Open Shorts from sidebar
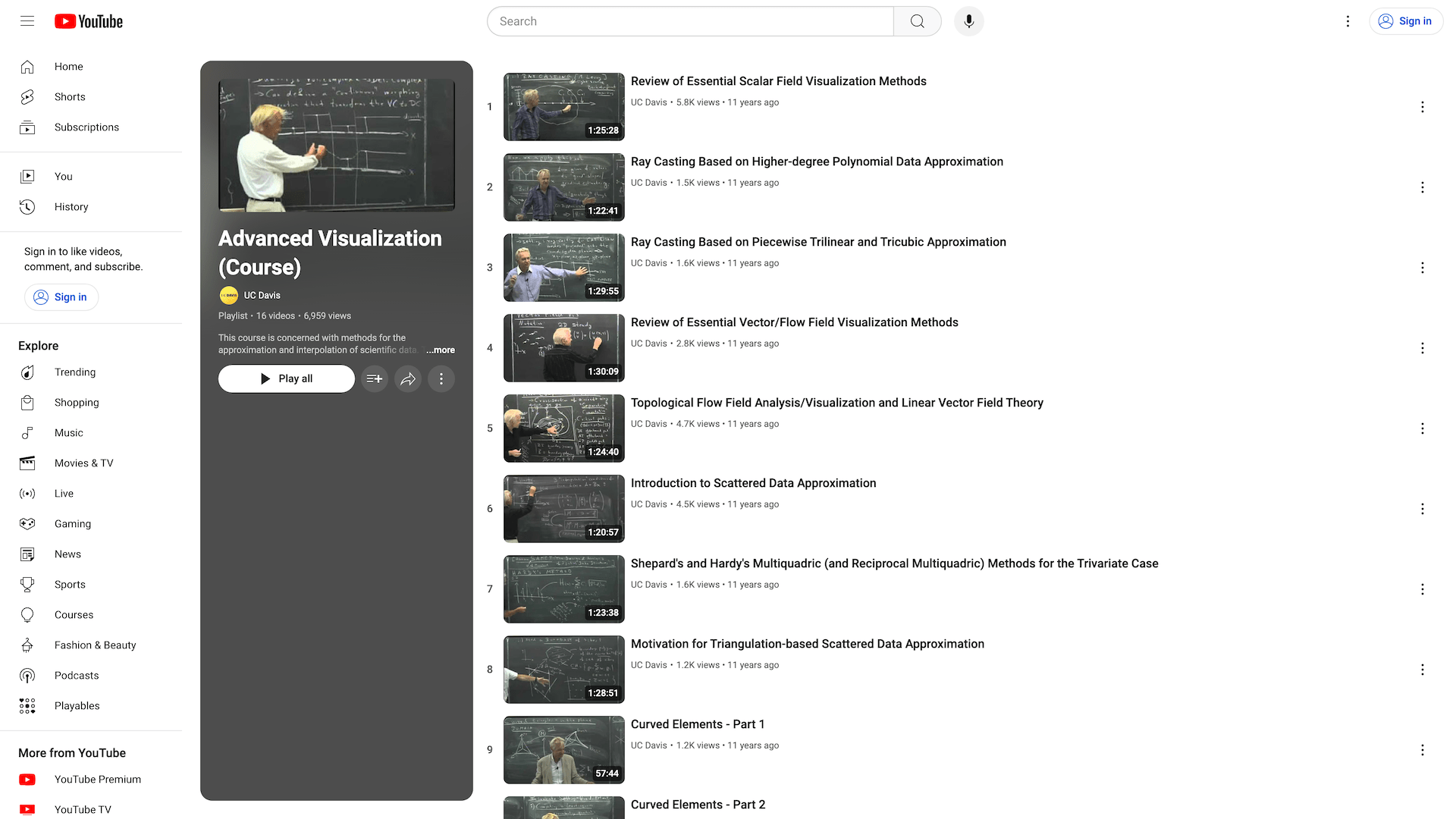Image resolution: width=1456 pixels, height=819 pixels. point(70,97)
